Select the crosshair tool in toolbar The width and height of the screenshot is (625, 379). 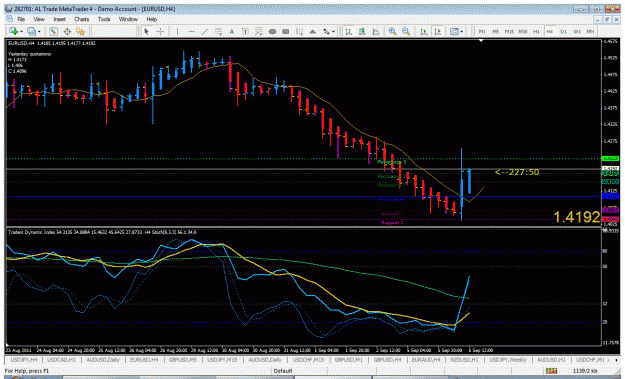160,31
